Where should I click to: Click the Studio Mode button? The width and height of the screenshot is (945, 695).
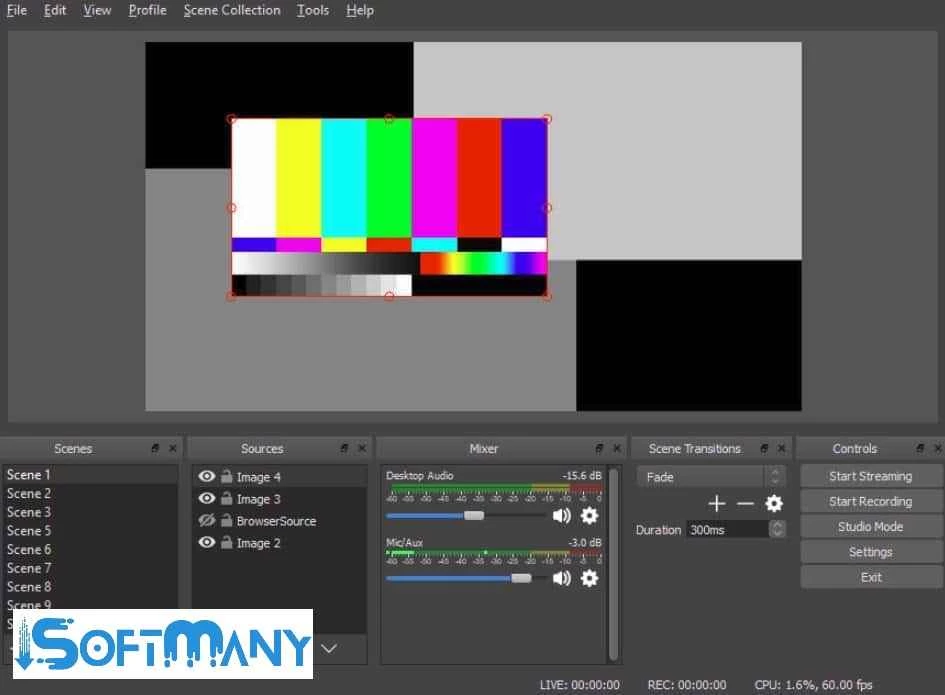click(x=870, y=527)
